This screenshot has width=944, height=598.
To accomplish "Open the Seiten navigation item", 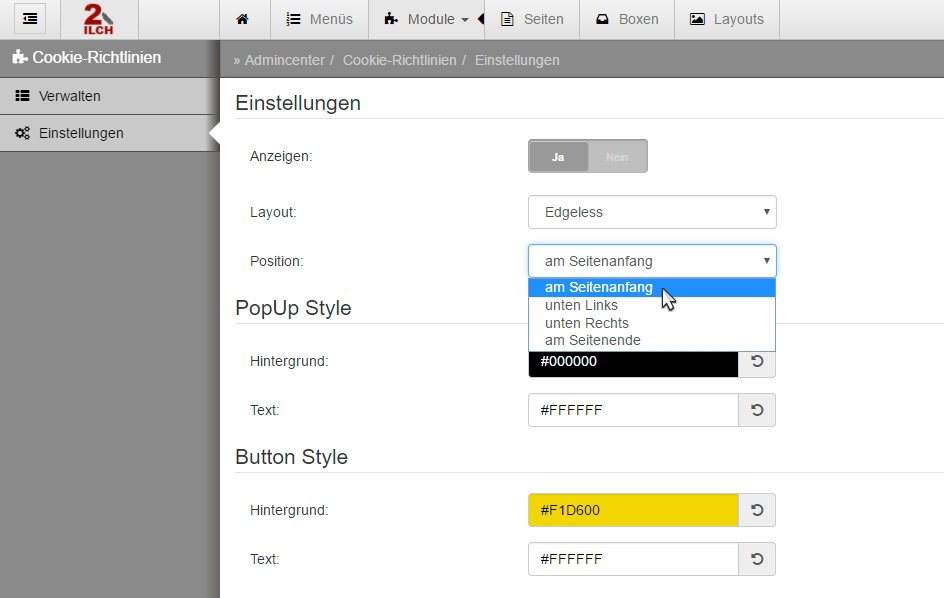I will [x=532, y=19].
